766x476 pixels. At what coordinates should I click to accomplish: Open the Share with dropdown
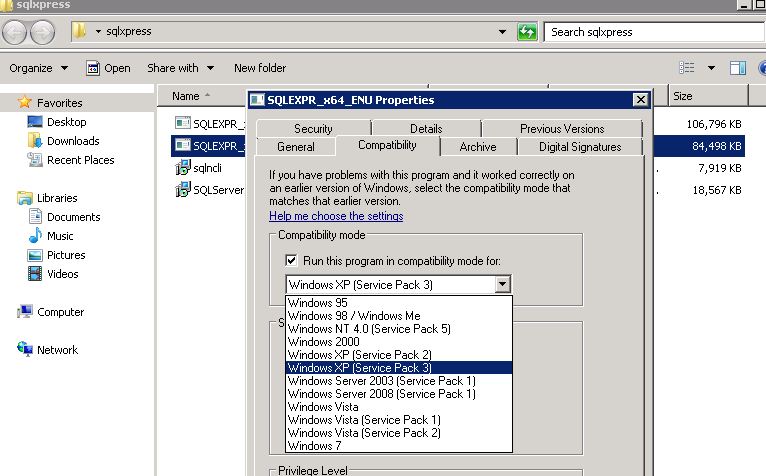click(x=180, y=68)
